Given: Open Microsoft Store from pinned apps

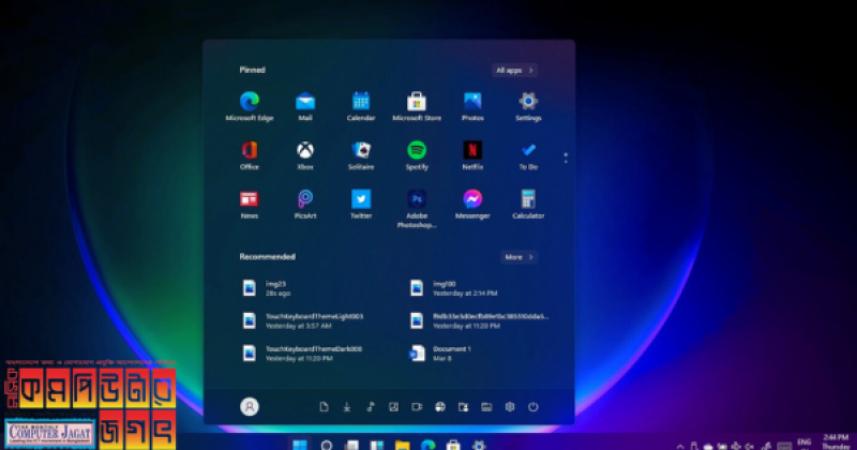Looking at the screenshot, I should click(416, 107).
